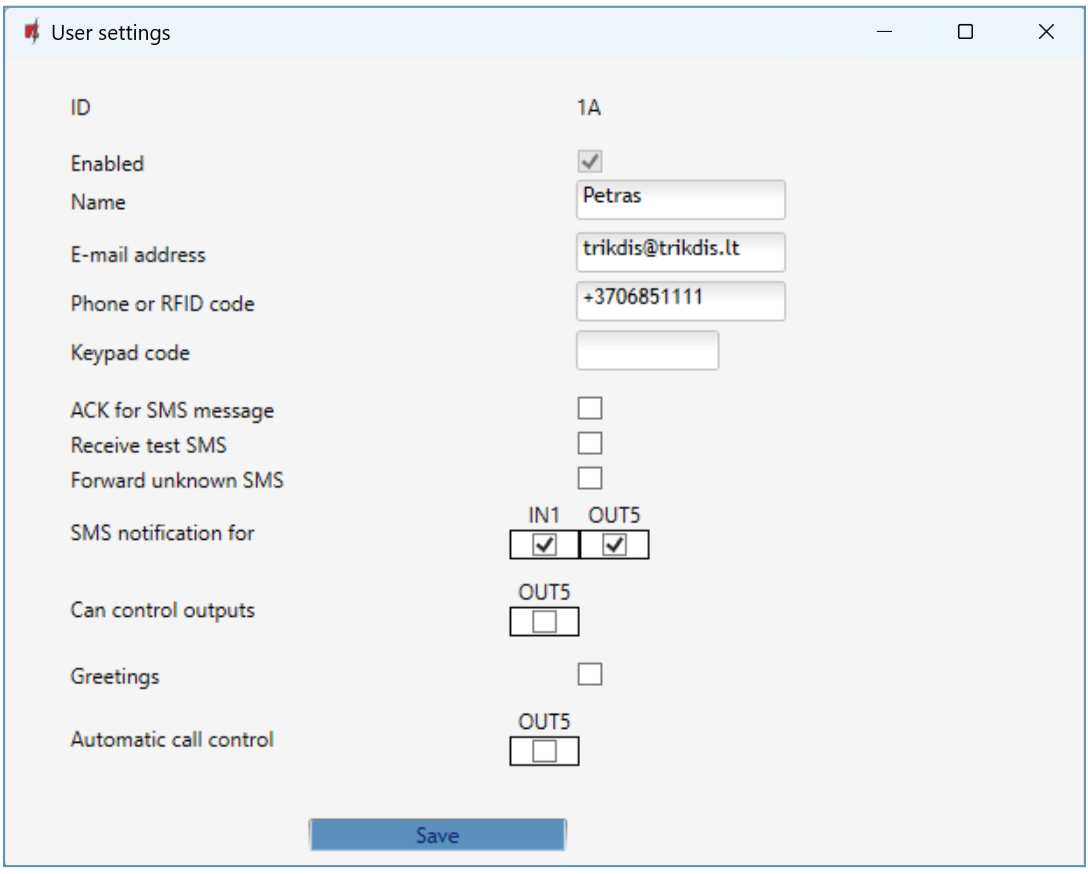Uncheck IN1 under SMS notification for
Image resolution: width=1088 pixels, height=874 pixels.
(x=544, y=545)
